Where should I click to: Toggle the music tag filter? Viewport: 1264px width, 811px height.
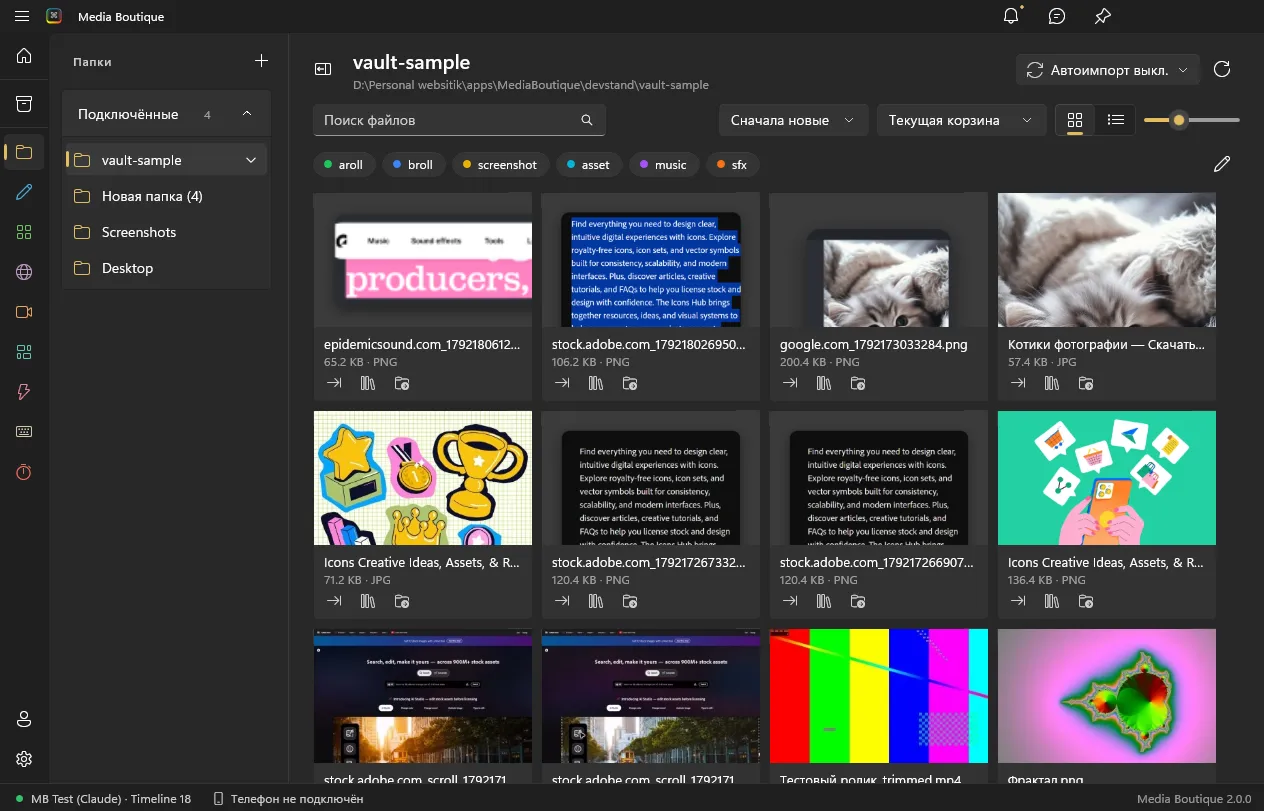pos(662,165)
